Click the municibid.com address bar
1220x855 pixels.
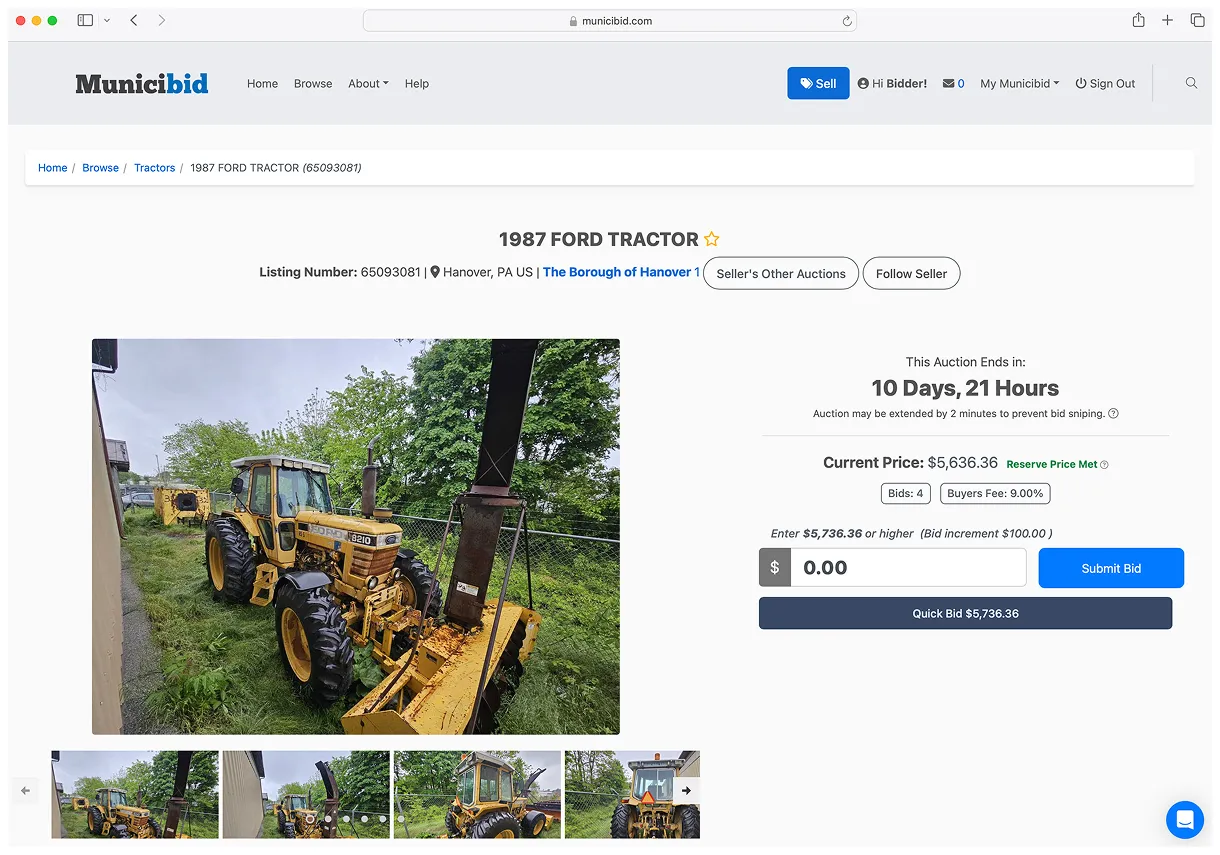click(609, 20)
